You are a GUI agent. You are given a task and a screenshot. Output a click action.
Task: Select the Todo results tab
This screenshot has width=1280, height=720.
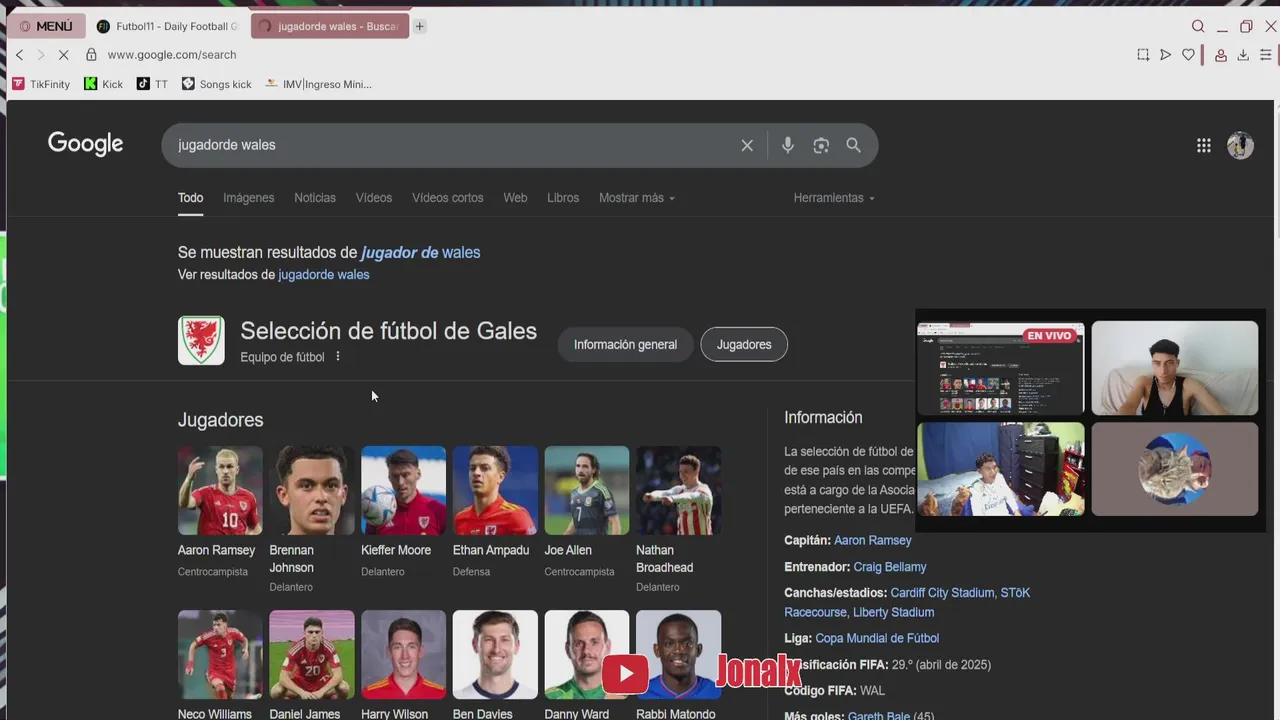coord(190,198)
